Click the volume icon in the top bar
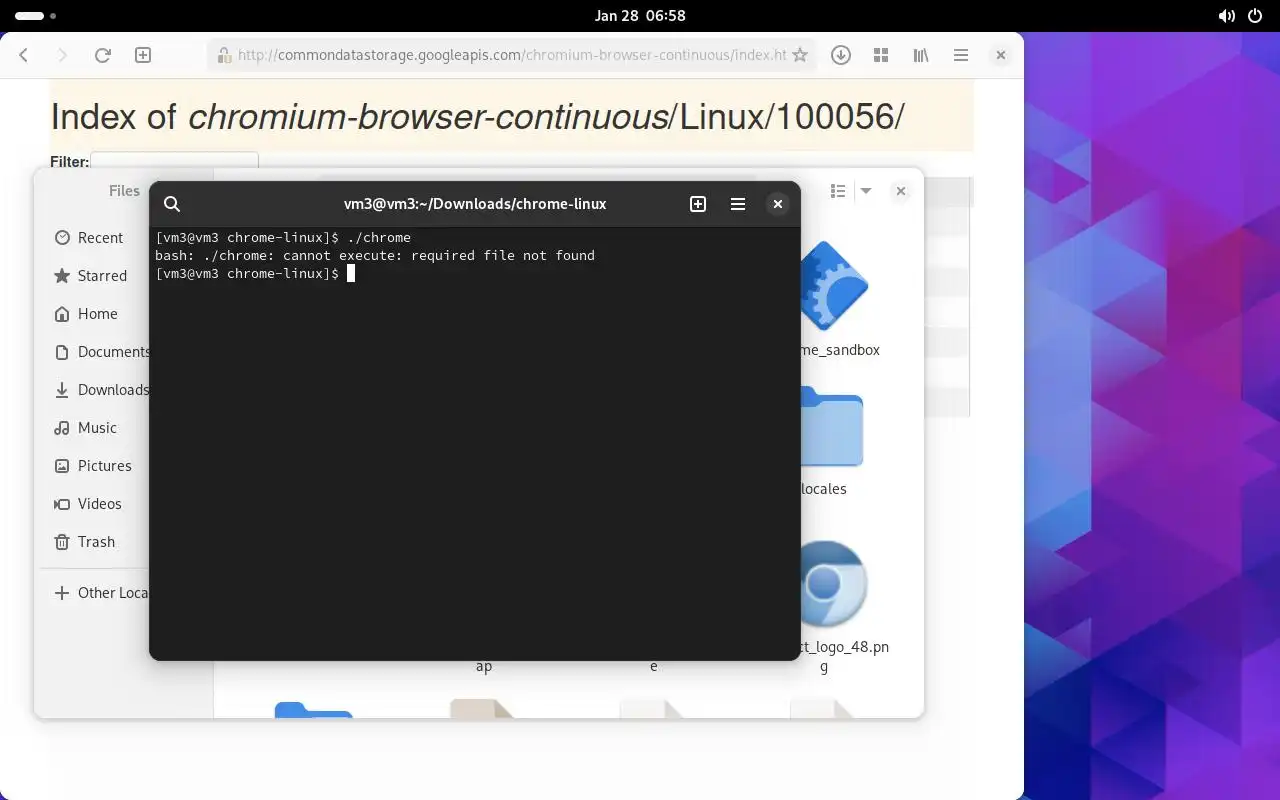The image size is (1280, 800). click(x=1226, y=16)
